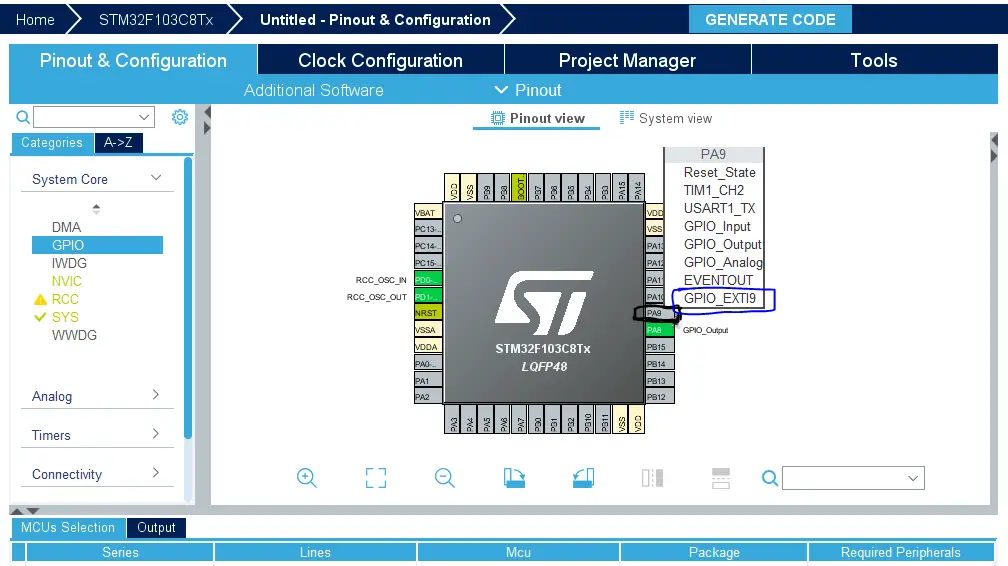Switch to Clock Configuration tab
This screenshot has height=566, width=1008.
381,60
